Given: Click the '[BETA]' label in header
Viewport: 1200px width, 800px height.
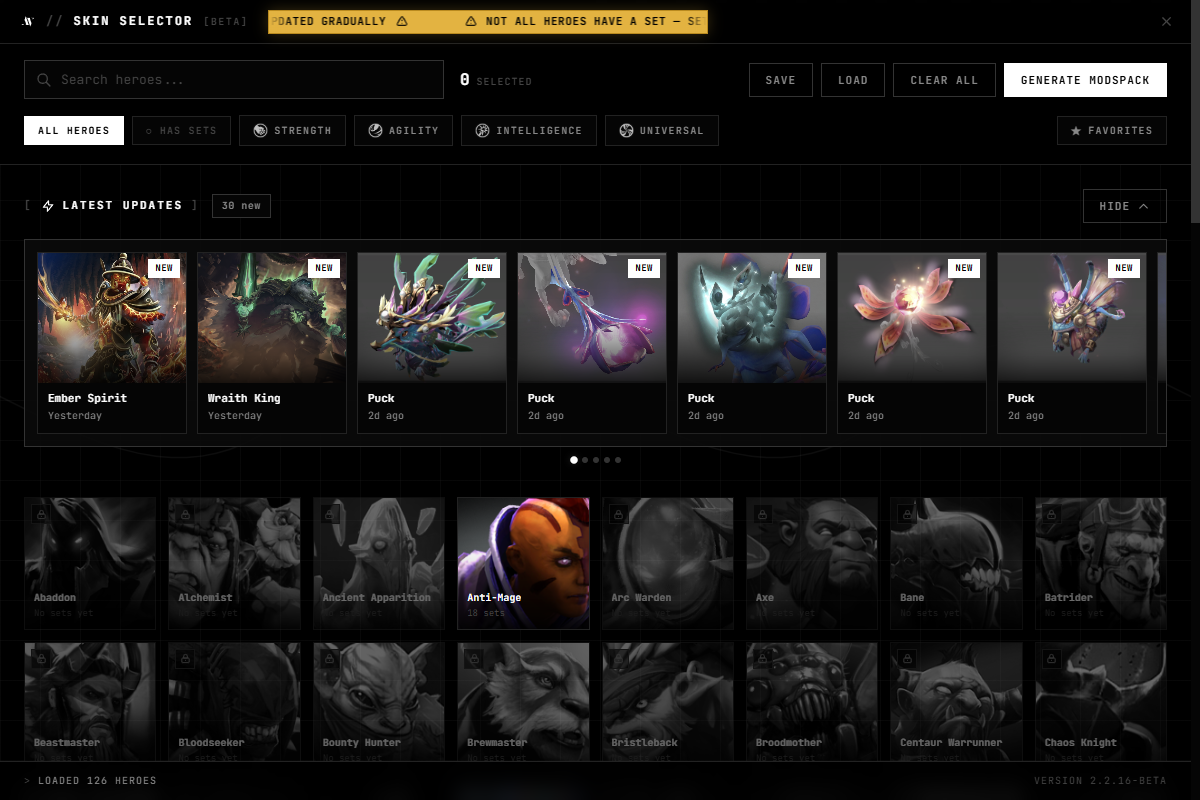Looking at the screenshot, I should [225, 21].
